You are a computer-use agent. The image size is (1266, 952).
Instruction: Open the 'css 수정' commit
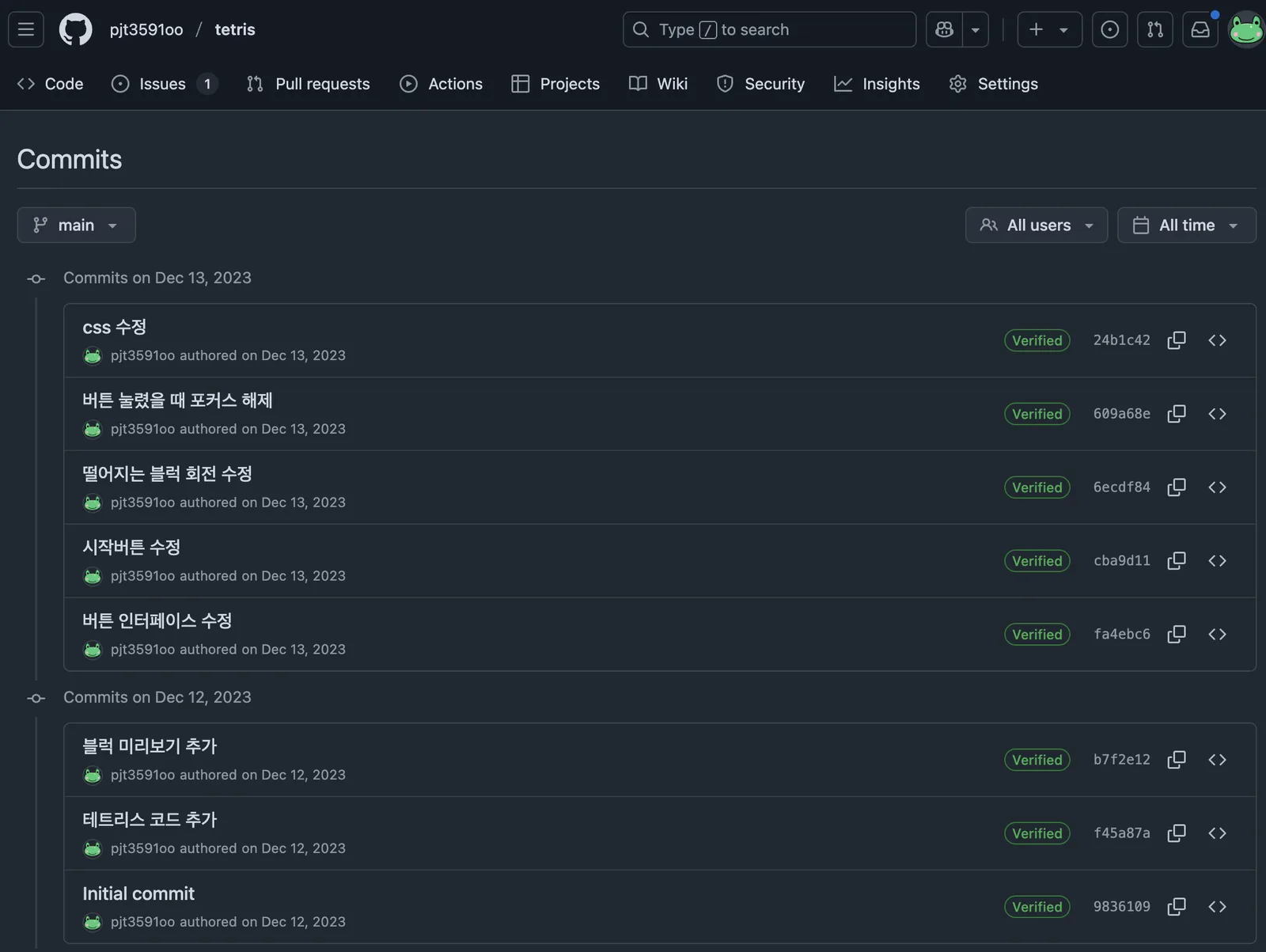[115, 328]
